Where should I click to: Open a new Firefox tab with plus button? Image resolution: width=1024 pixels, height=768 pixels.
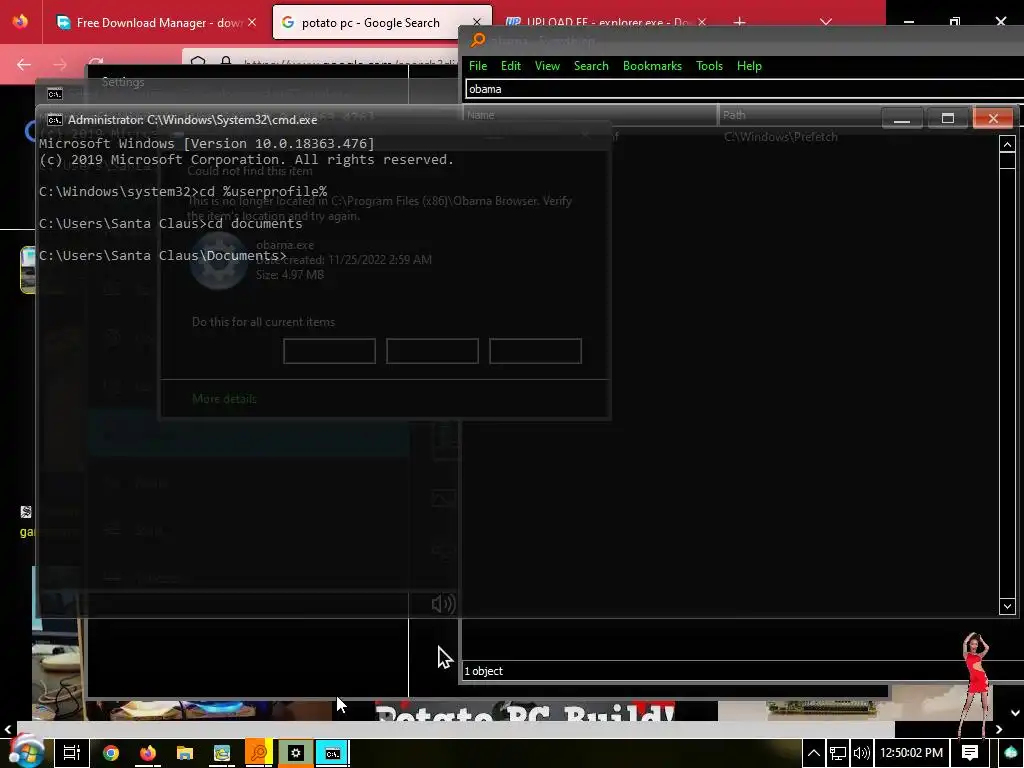pyautogui.click(x=739, y=23)
